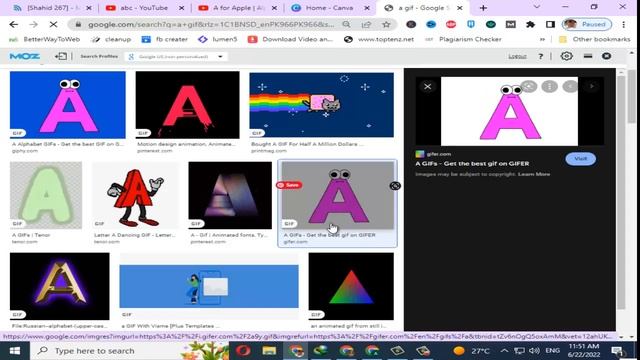640x360 pixels.
Task: Open the lumen5 bookmark
Action: [x=218, y=40]
